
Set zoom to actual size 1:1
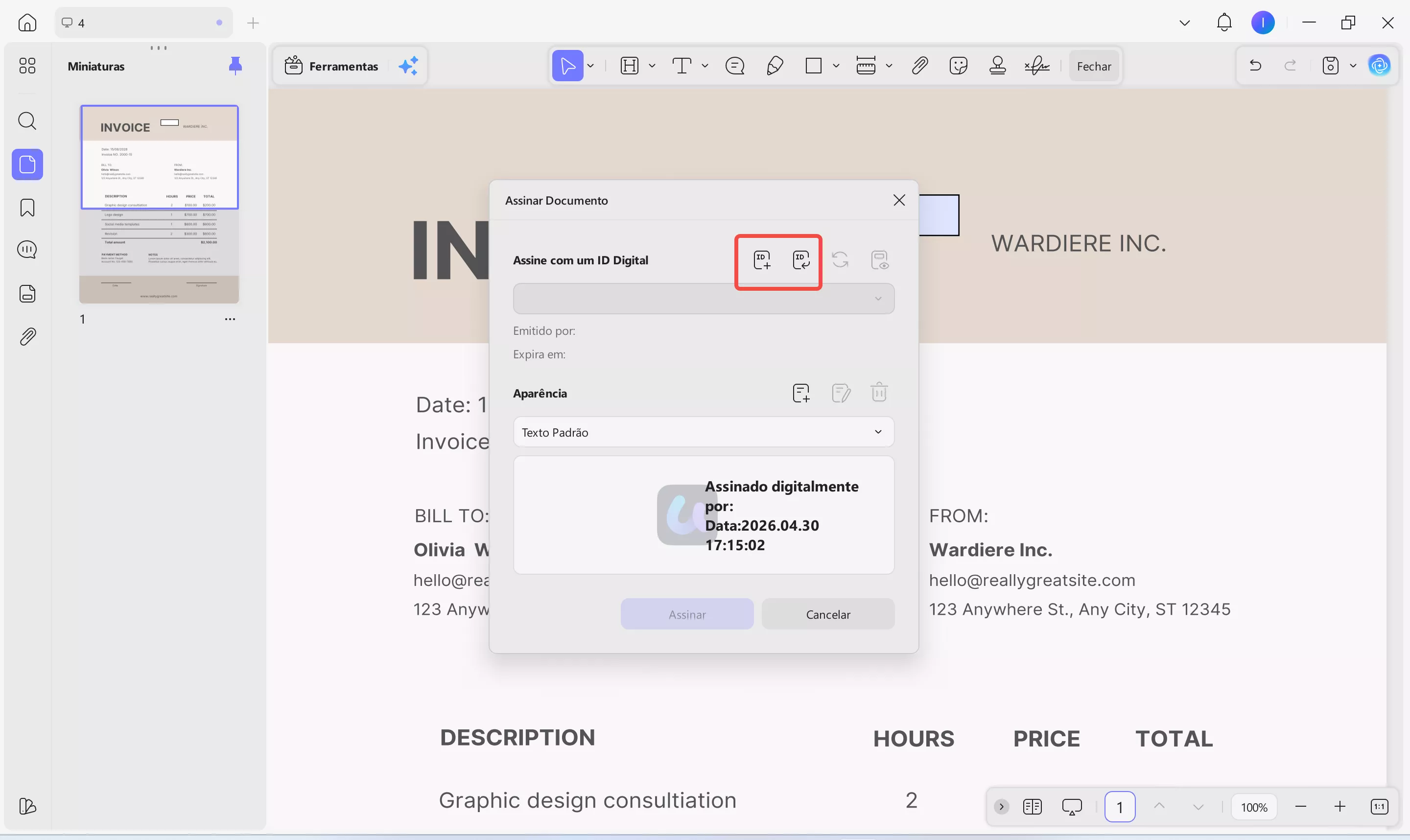point(1379,807)
